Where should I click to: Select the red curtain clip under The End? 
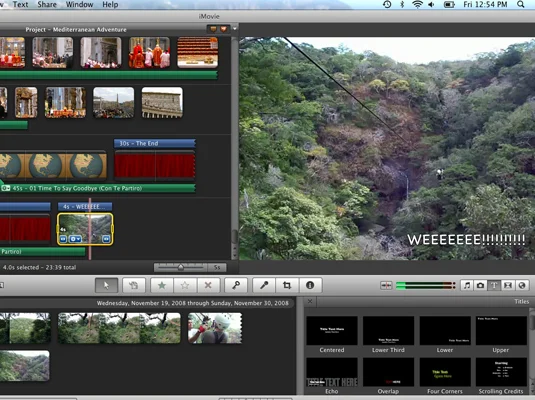tap(155, 166)
